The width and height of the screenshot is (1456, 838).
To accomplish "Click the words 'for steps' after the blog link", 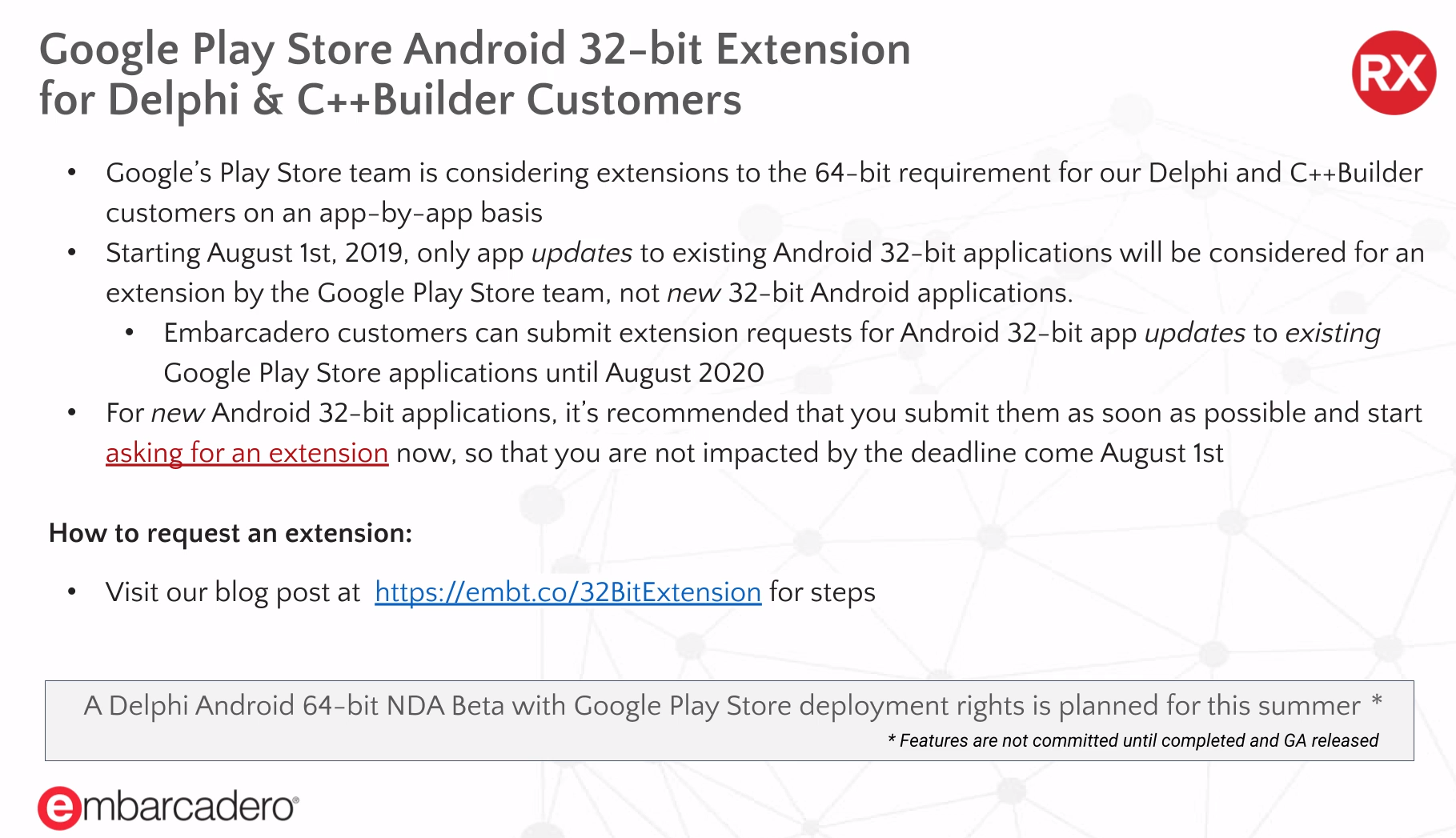I will pyautogui.click(x=822, y=592).
